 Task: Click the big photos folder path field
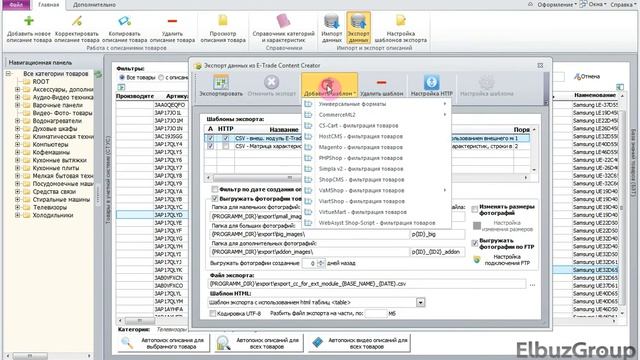(x=310, y=234)
